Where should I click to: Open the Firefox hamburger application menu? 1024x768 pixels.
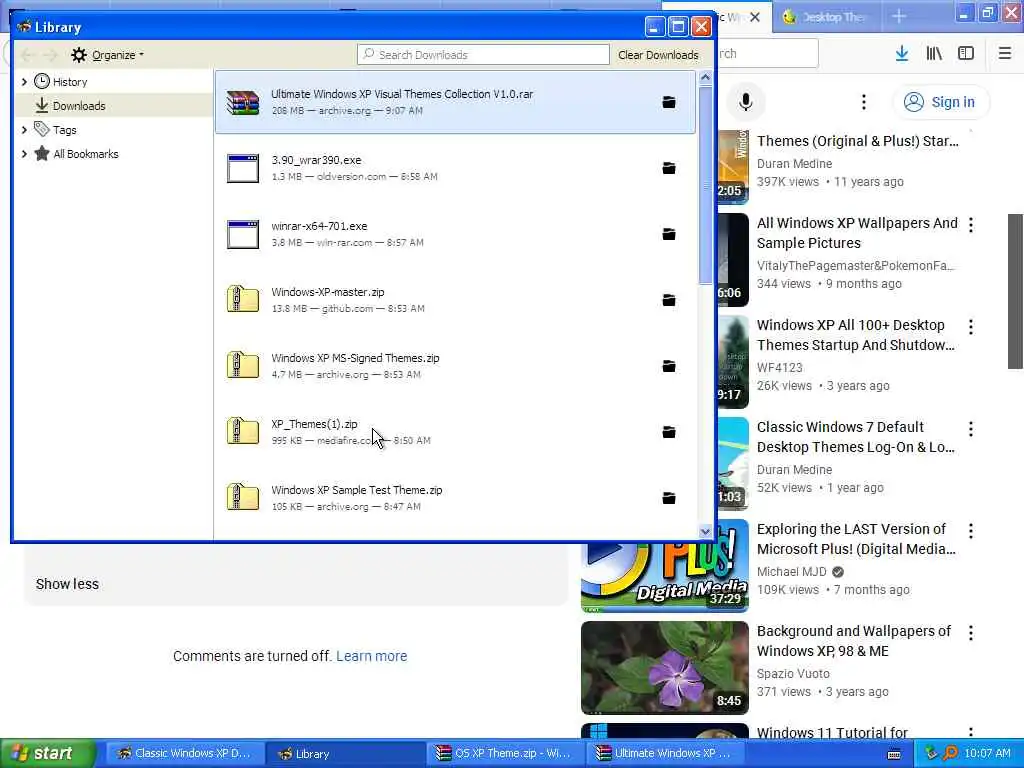[1005, 54]
